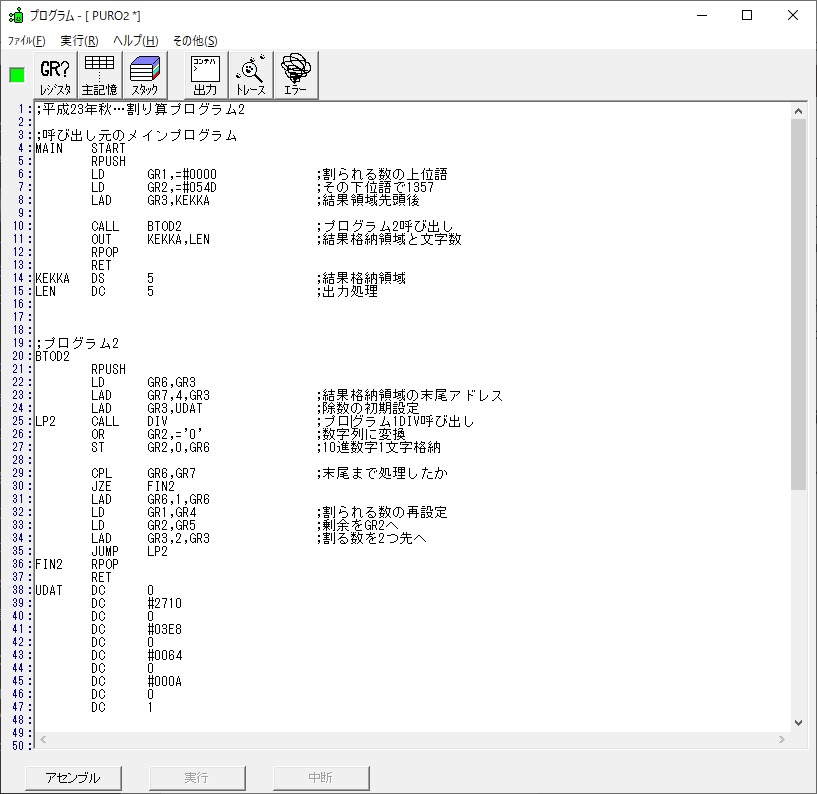
Task: Open the エラー error list
Action: click(x=295, y=75)
